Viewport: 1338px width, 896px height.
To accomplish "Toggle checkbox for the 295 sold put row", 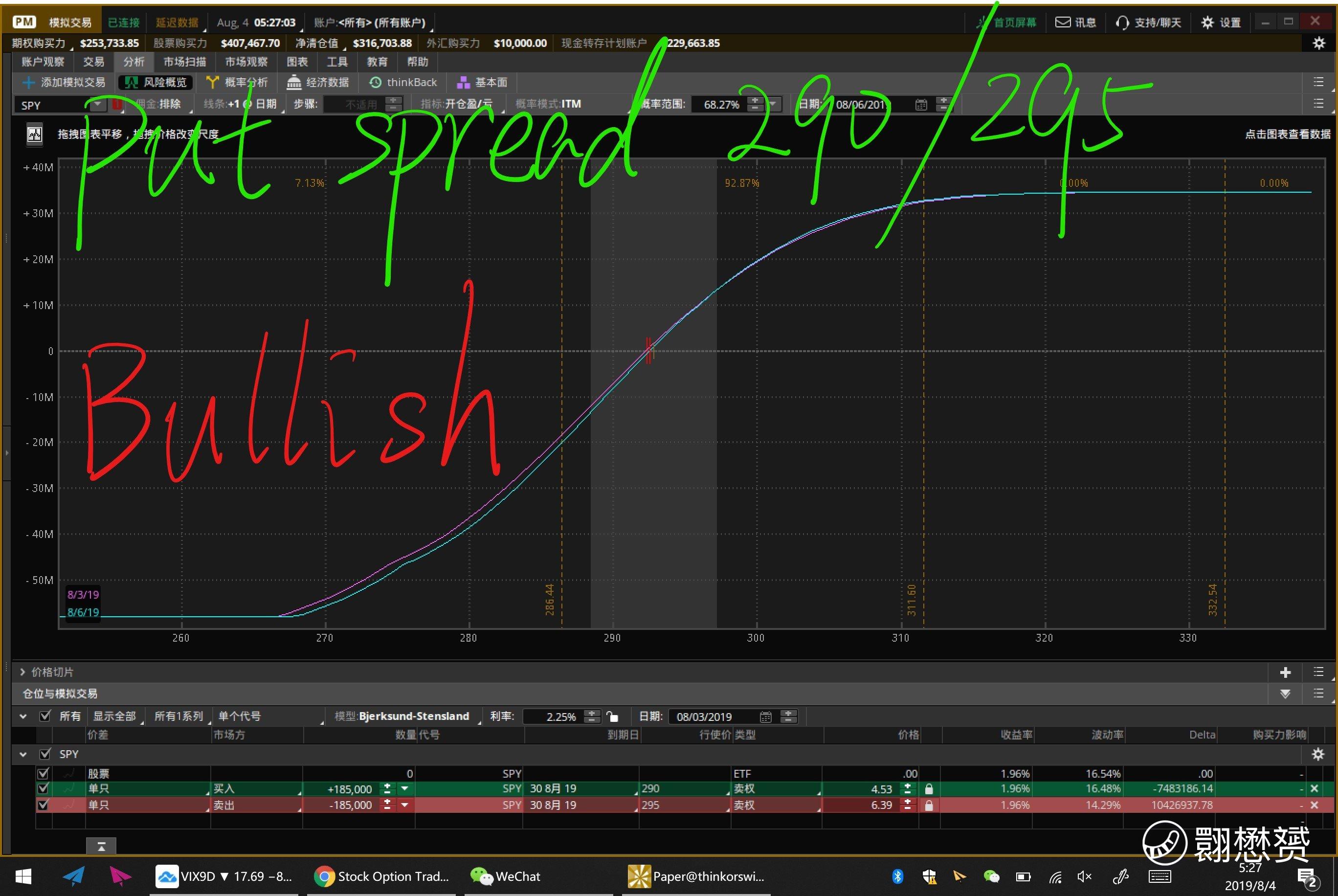I will click(43, 805).
